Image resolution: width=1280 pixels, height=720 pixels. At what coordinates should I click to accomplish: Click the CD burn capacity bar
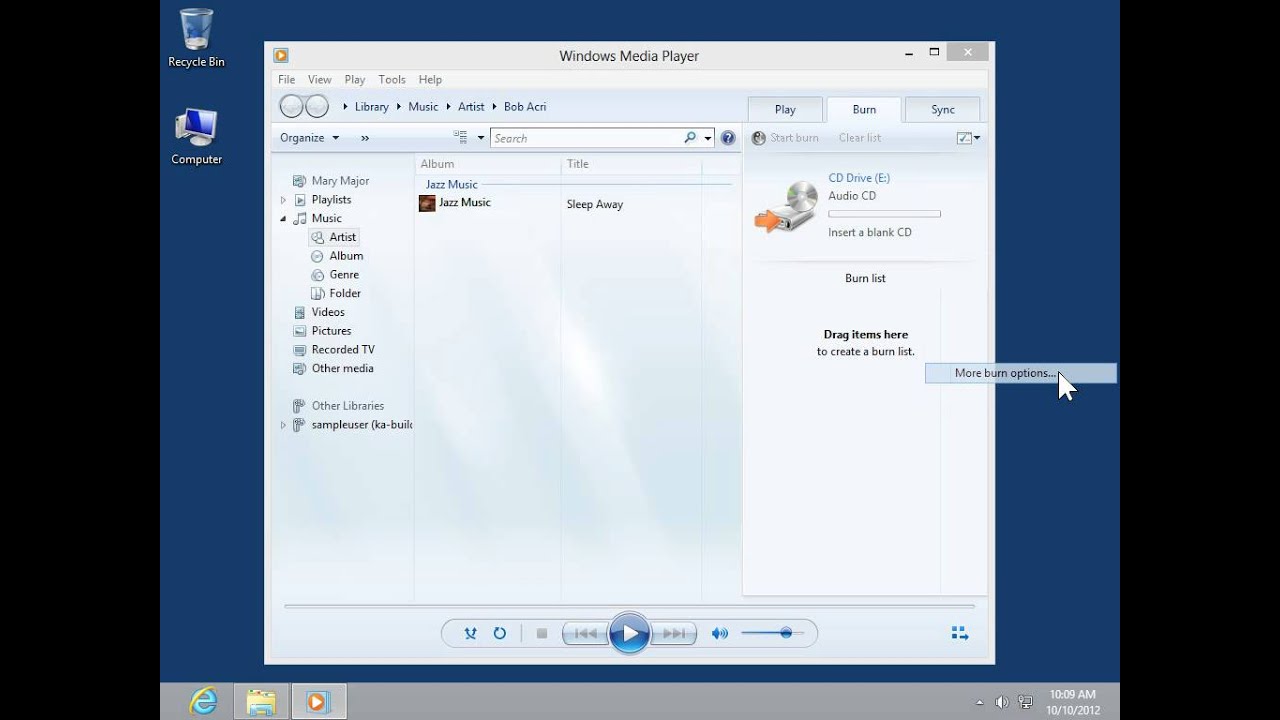point(884,214)
